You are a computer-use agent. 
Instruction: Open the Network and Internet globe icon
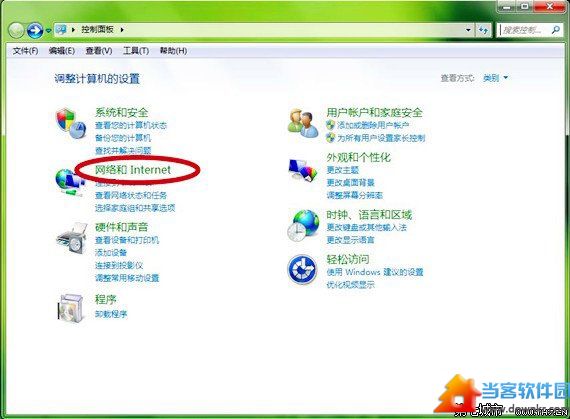[x=70, y=183]
